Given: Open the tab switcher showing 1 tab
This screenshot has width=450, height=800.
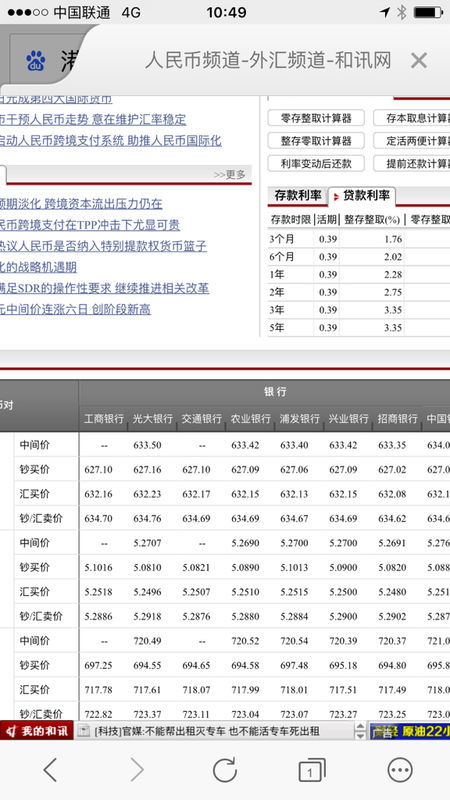Looking at the screenshot, I should 311,770.
